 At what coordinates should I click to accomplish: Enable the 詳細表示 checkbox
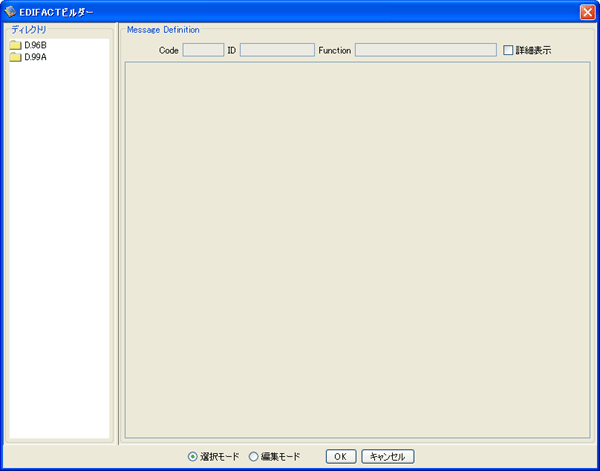click(508, 49)
